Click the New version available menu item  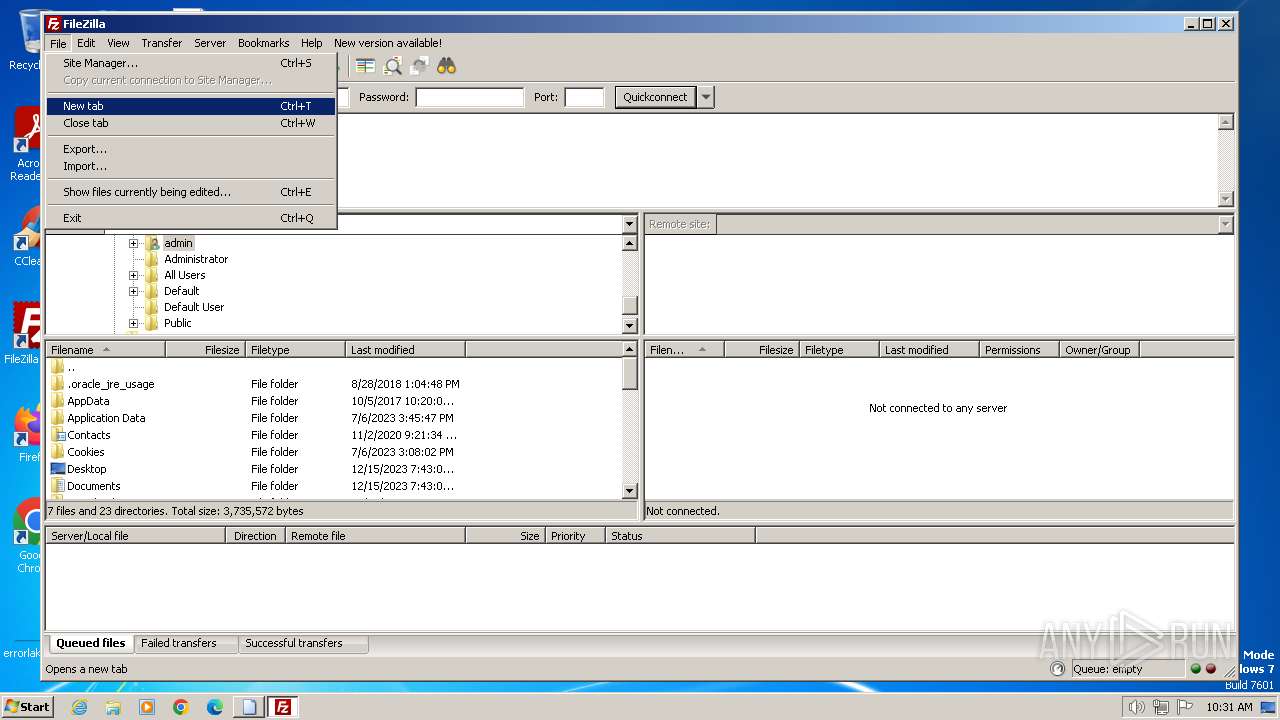[x=388, y=43]
